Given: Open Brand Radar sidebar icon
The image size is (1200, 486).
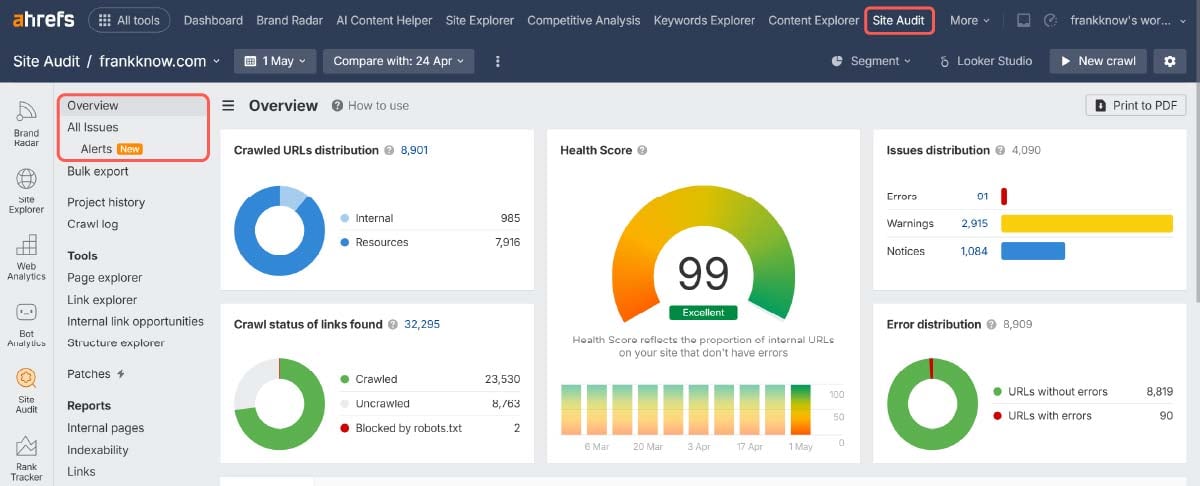Looking at the screenshot, I should pyautogui.click(x=26, y=124).
